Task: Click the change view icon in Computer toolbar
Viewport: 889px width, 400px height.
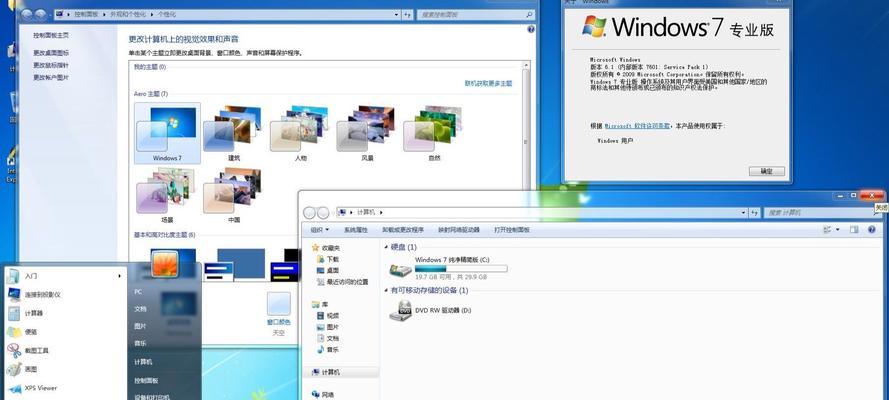Action: [x=827, y=229]
